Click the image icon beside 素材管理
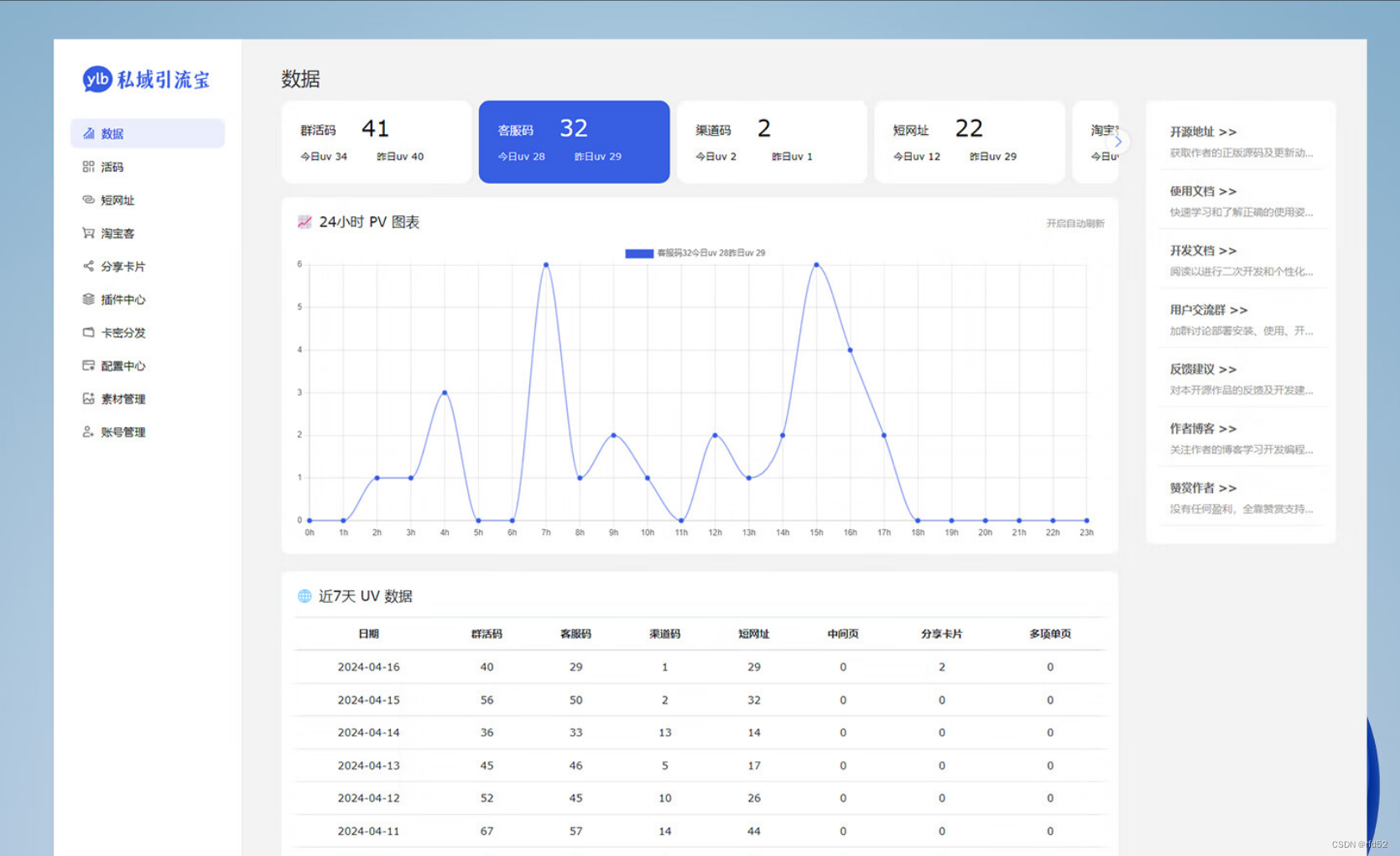1400x856 pixels. click(88, 398)
